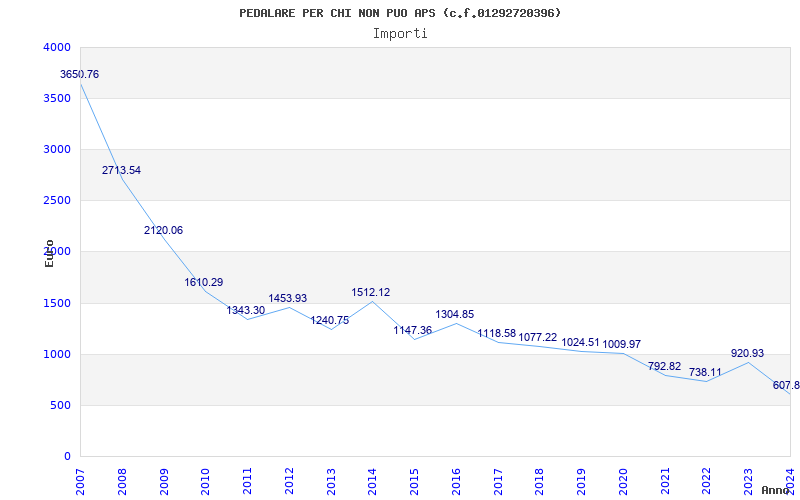This screenshot has width=800, height=500.
Task: Click the 2014 year axis label
Action: click(373, 480)
